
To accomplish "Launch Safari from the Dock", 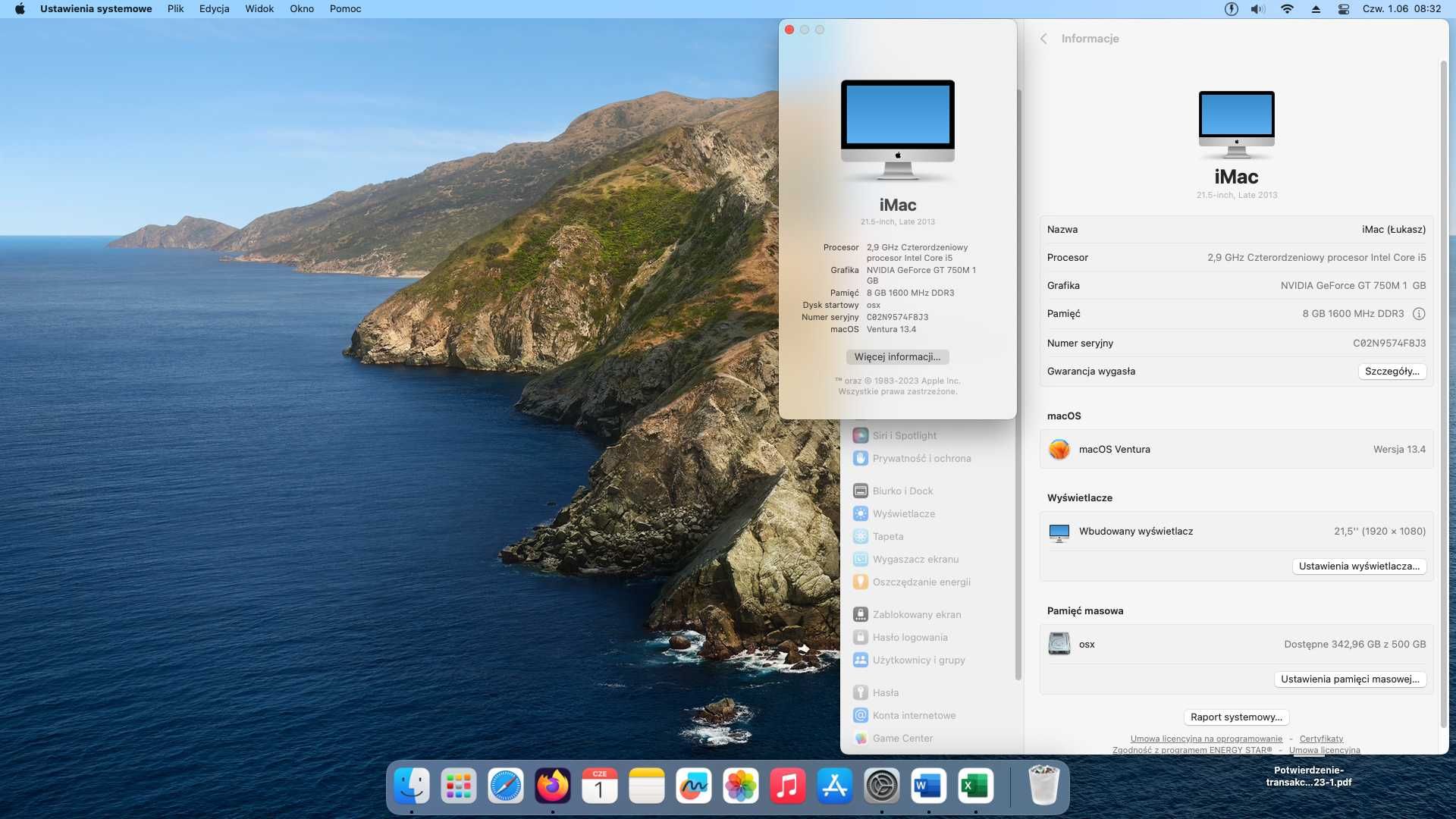I will coord(506,786).
